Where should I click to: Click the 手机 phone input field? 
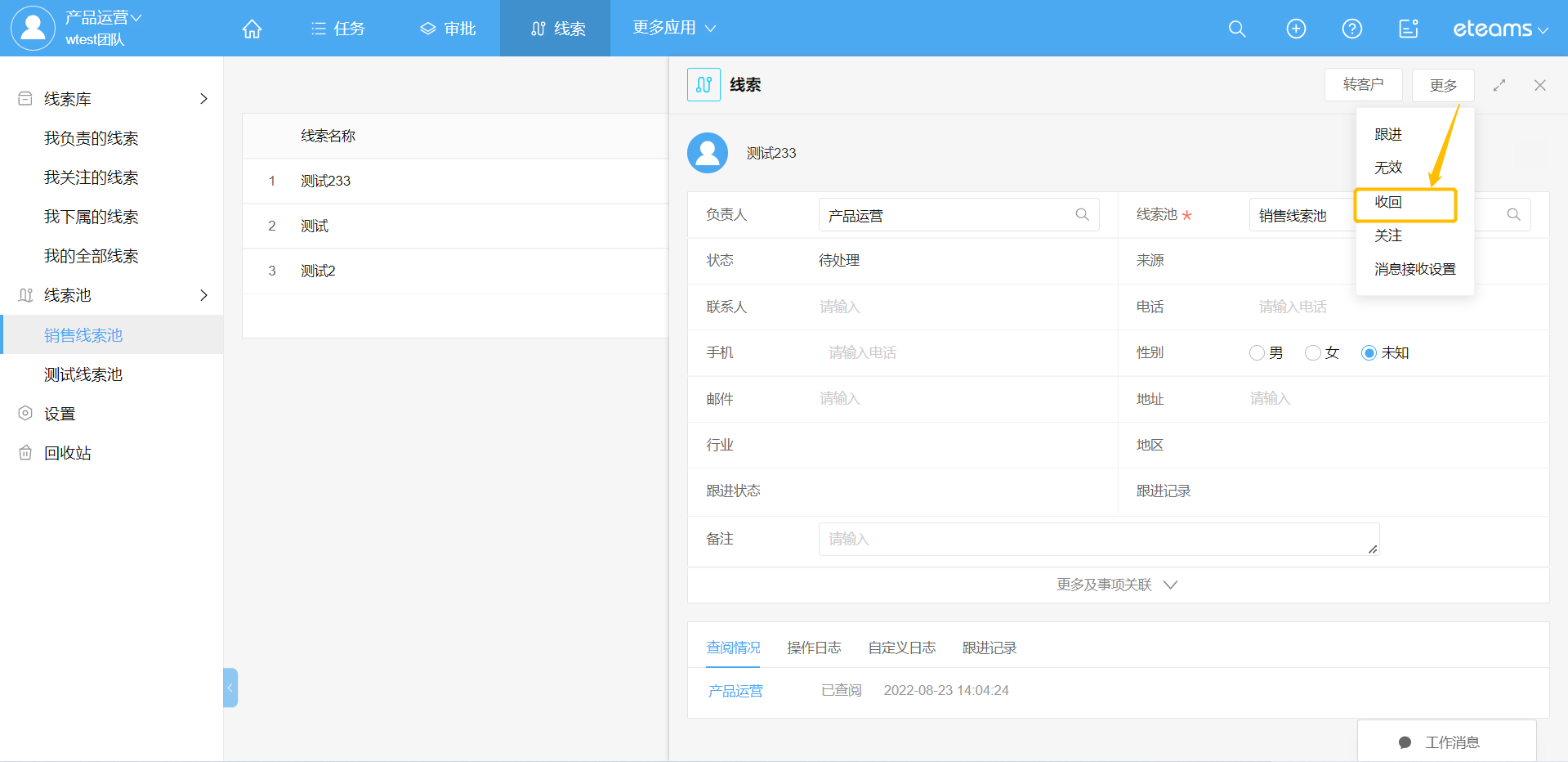[959, 352]
